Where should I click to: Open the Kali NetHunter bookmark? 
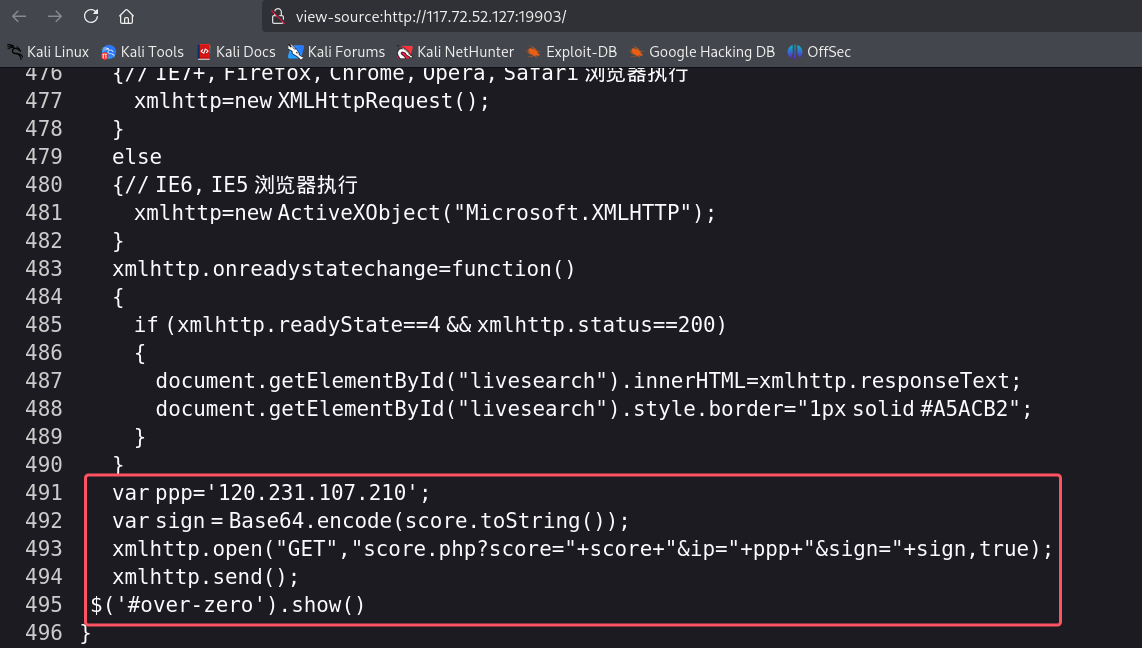coord(456,52)
